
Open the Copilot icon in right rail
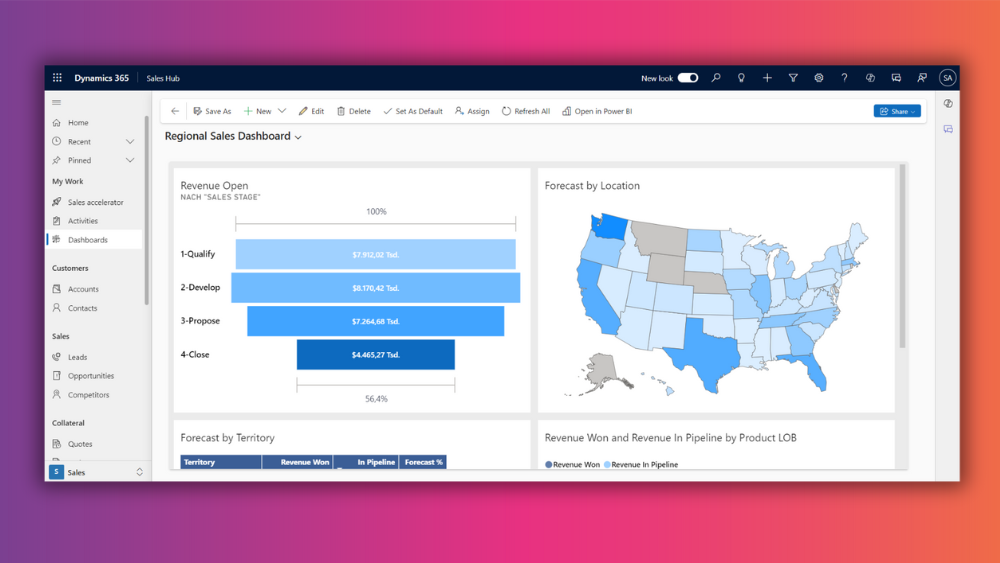pyautogui.click(x=948, y=103)
